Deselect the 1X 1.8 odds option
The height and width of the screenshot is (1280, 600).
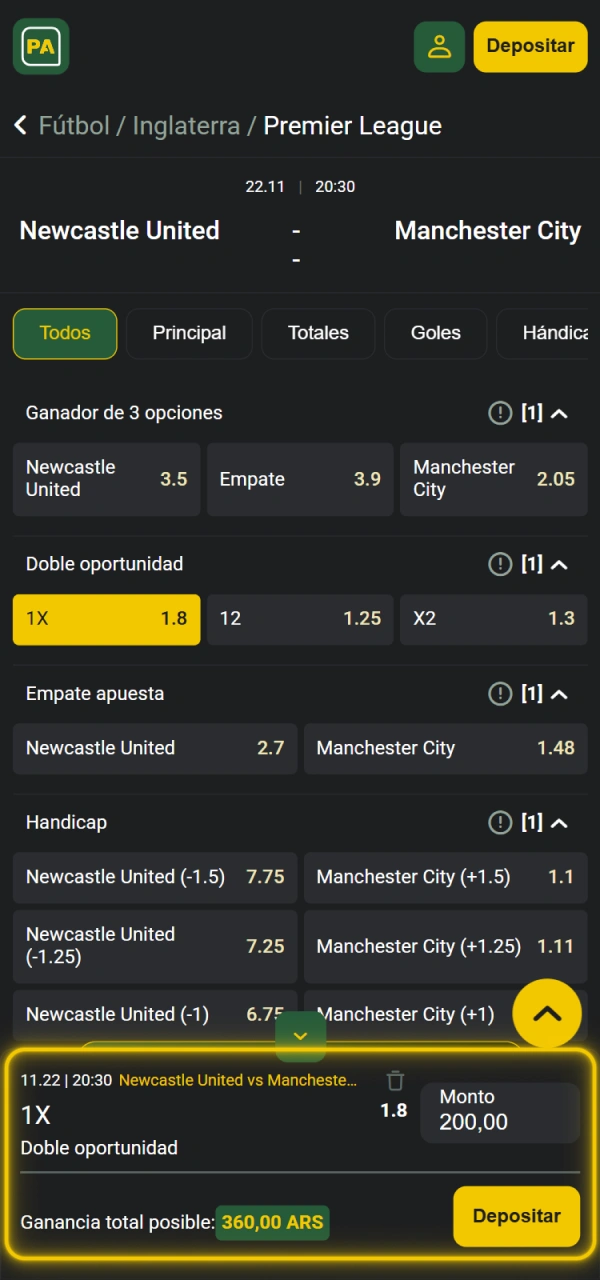pos(106,619)
